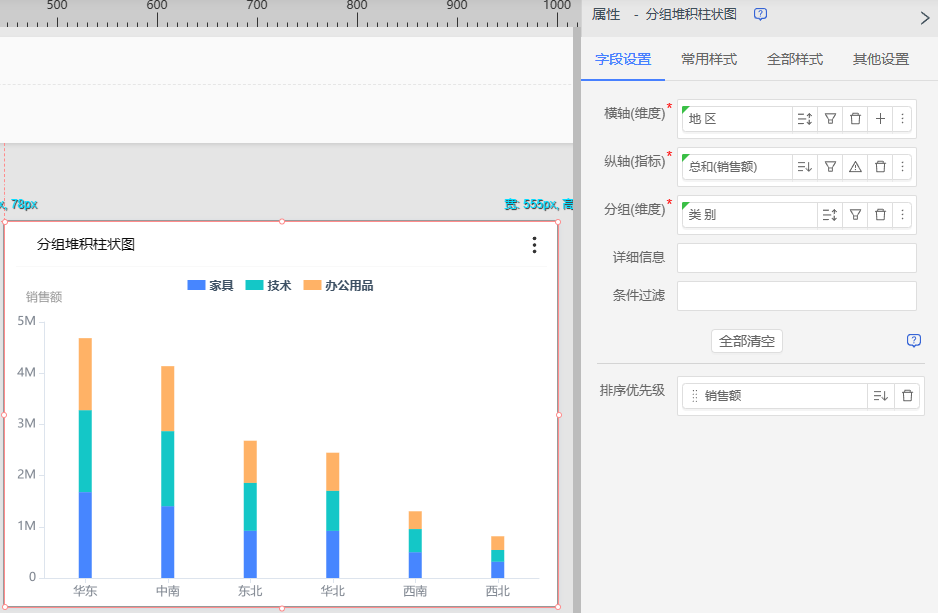Toggle the 办公用品 legend series
The width and height of the screenshot is (938, 613).
(338, 286)
